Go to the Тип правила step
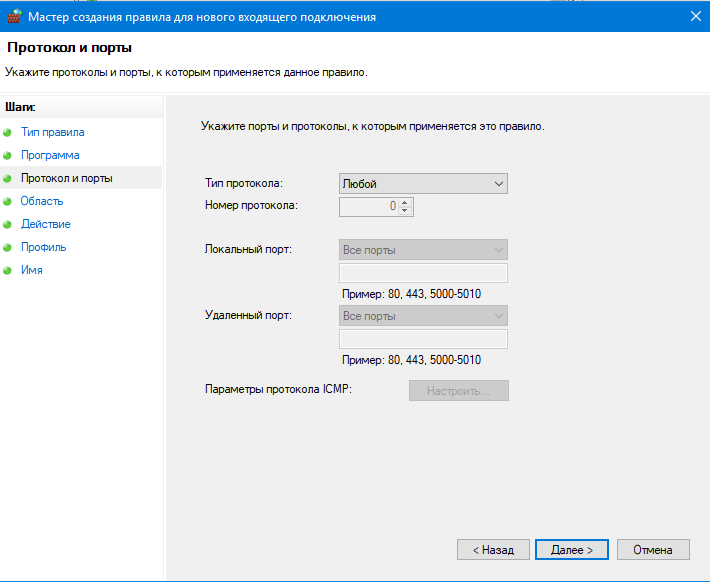The image size is (710, 582). click(52, 132)
